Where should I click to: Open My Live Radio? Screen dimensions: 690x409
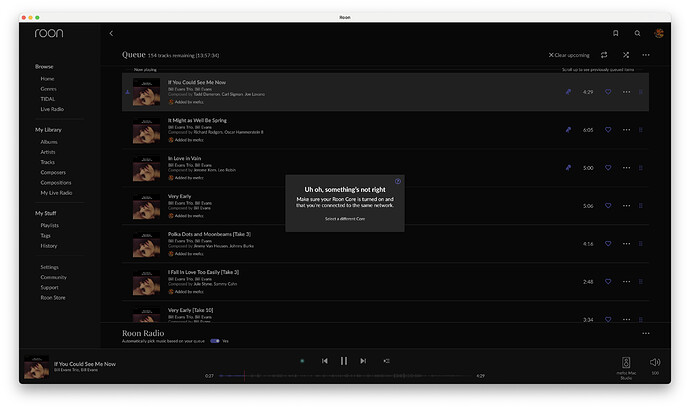56,193
